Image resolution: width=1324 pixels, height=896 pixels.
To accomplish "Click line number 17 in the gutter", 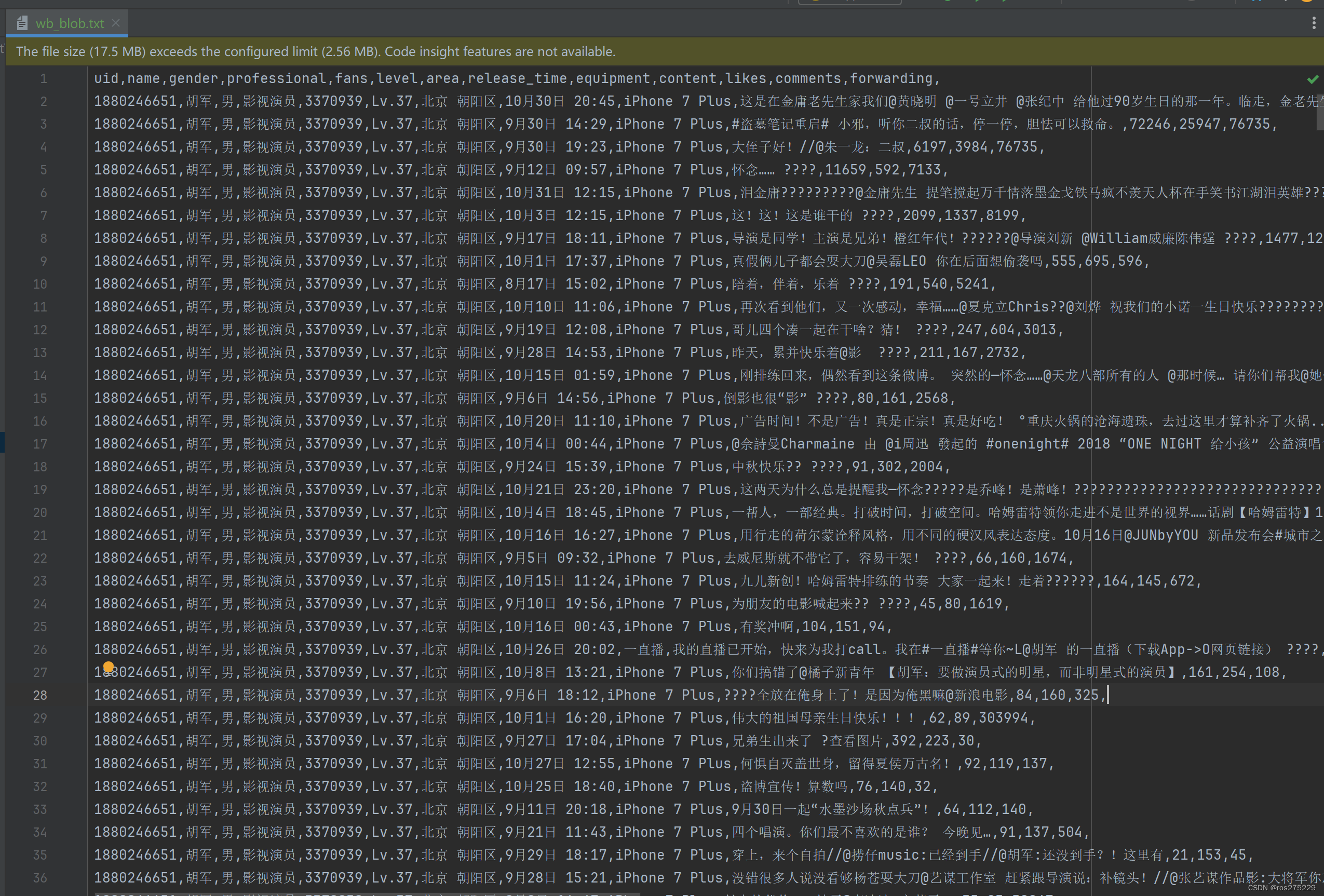I will 40,444.
